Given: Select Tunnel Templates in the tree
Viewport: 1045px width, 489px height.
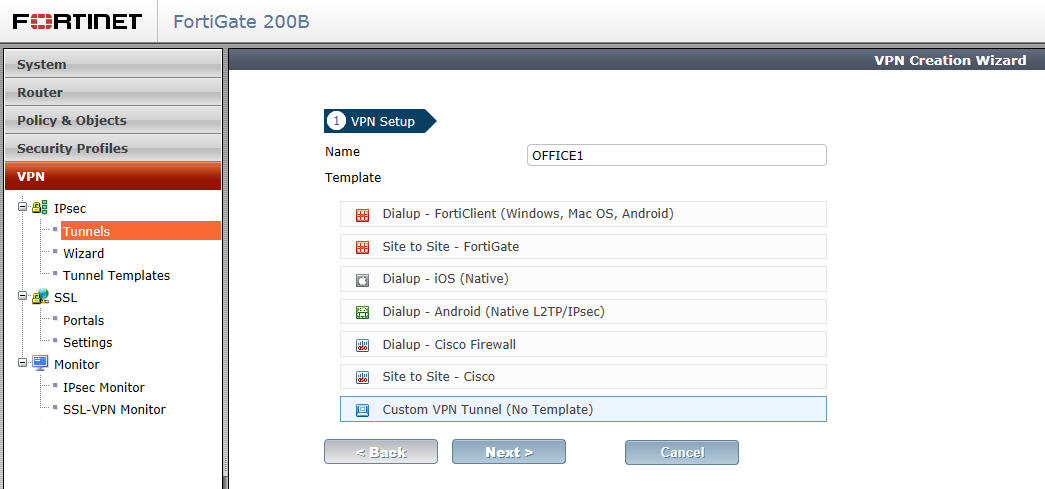Looking at the screenshot, I should [x=117, y=275].
